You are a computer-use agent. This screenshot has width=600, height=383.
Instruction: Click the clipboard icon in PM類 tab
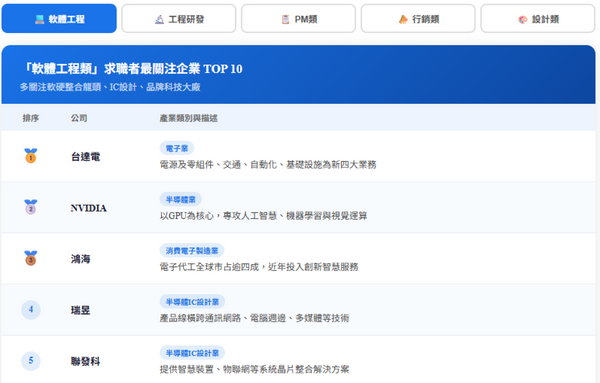pyautogui.click(x=285, y=19)
